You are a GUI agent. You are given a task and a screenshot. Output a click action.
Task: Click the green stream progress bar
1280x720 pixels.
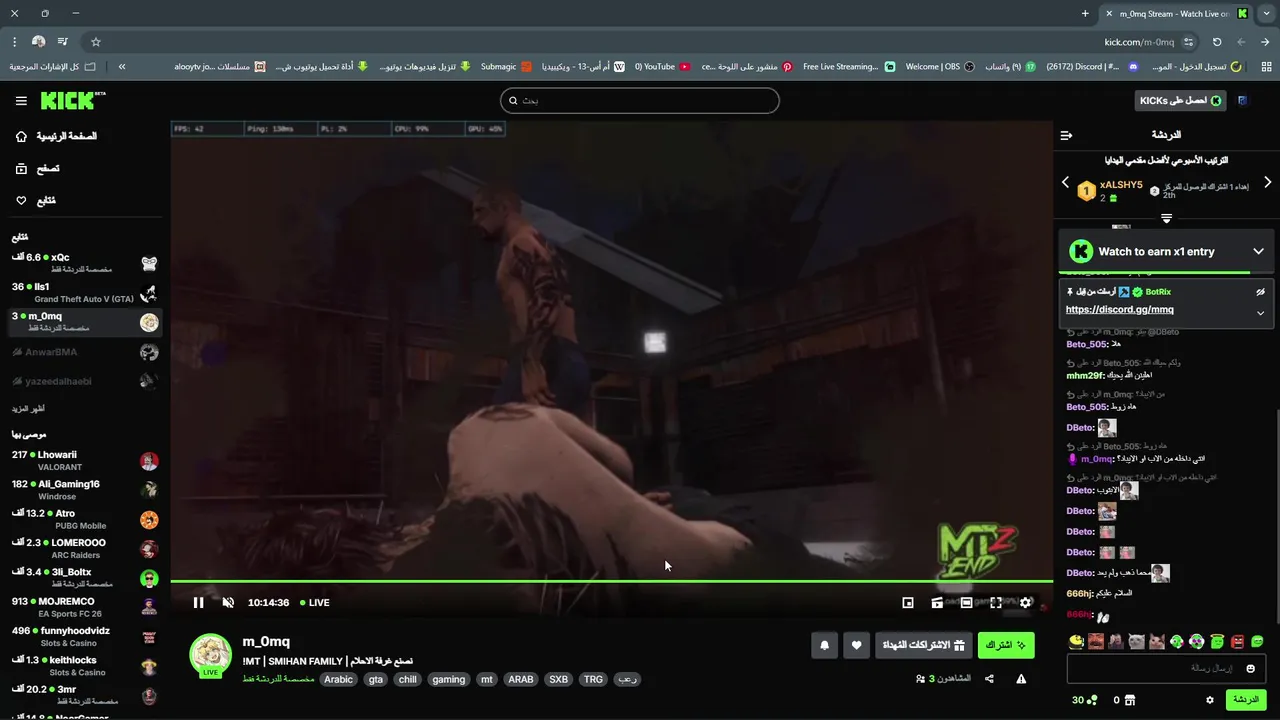pos(611,581)
